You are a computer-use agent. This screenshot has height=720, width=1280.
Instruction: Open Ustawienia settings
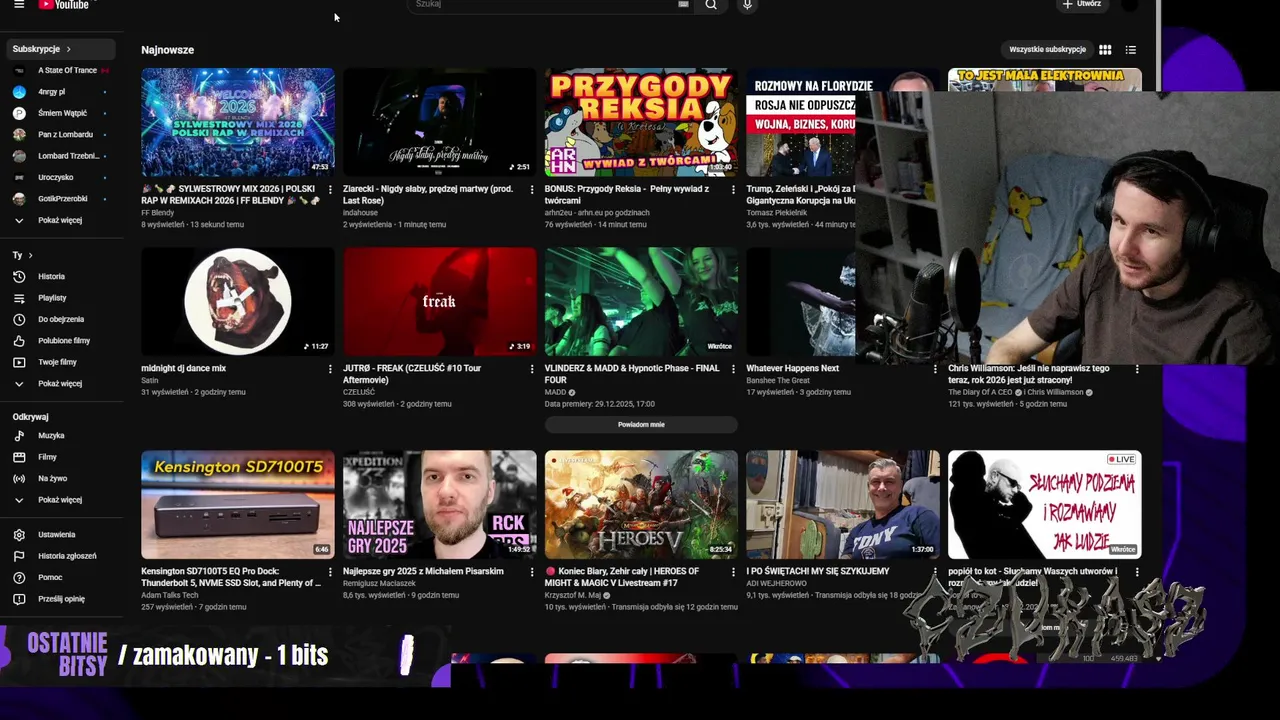coord(62,535)
